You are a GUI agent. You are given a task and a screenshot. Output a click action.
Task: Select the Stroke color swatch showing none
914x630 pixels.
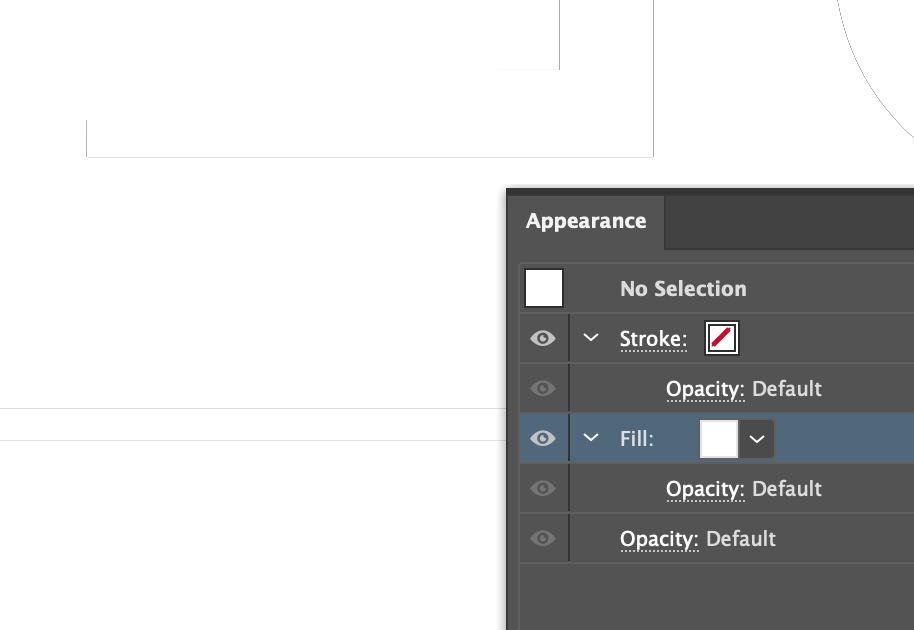[x=723, y=338]
